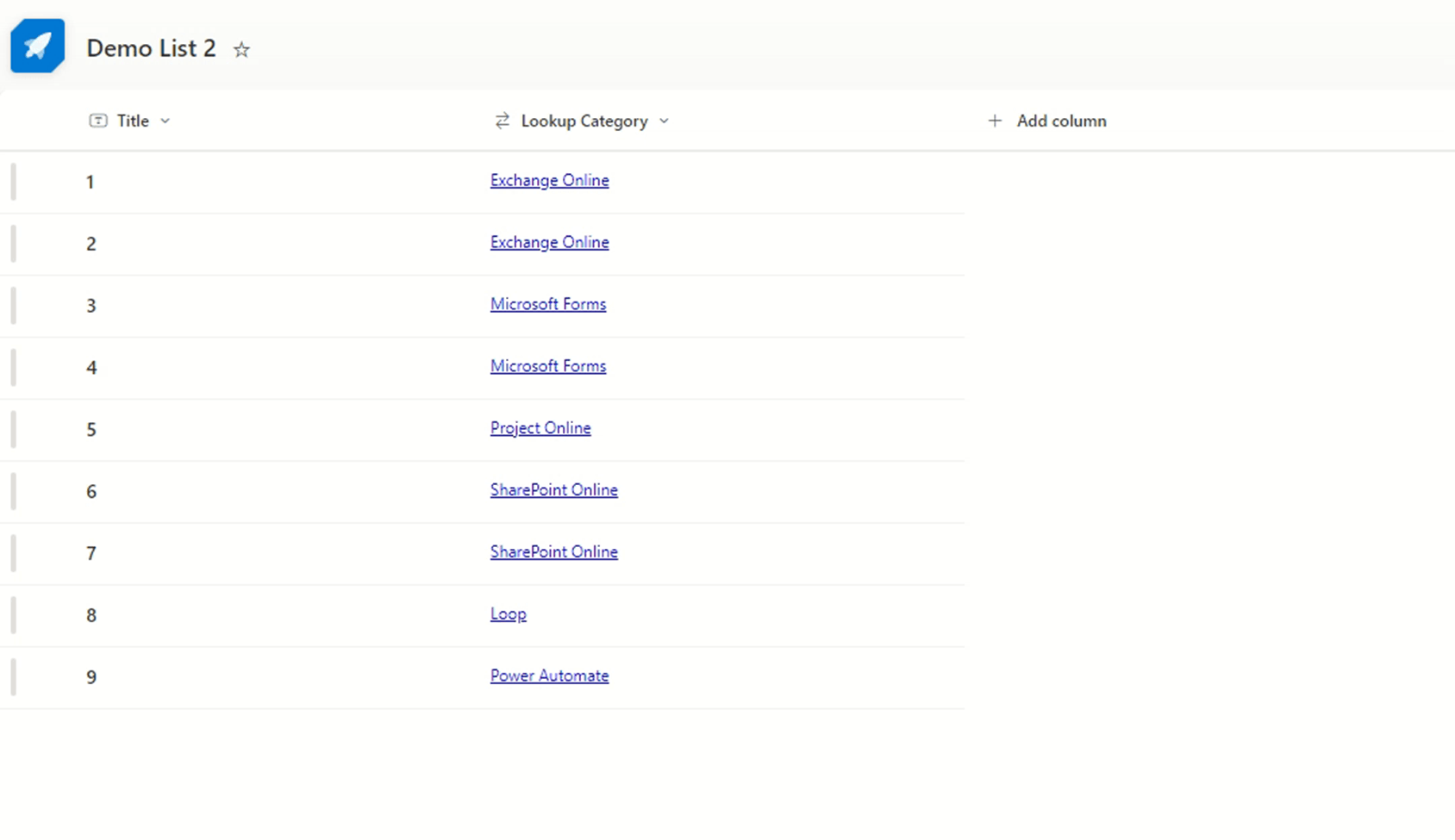
Task: Open SharePoint Online link in row 7
Action: tap(554, 552)
